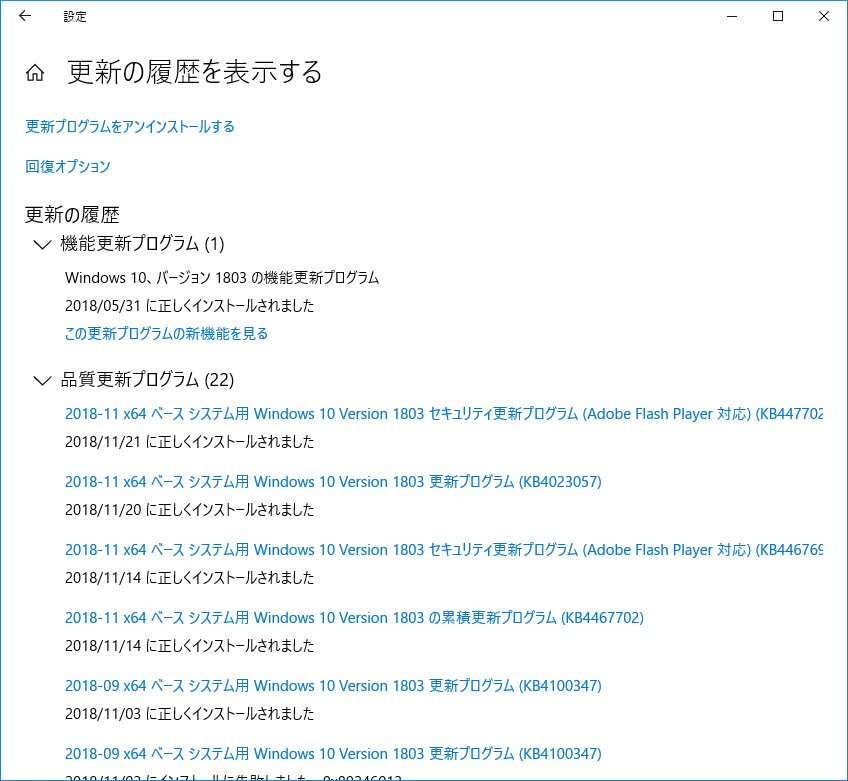Open the cumulative update KB4467702 link
The height and width of the screenshot is (781, 848).
354,618
